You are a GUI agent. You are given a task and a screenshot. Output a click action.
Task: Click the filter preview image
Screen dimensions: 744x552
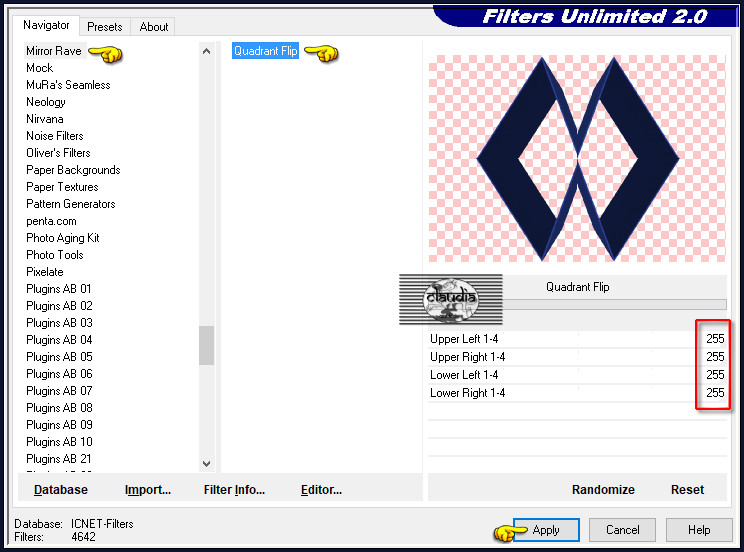click(x=577, y=159)
